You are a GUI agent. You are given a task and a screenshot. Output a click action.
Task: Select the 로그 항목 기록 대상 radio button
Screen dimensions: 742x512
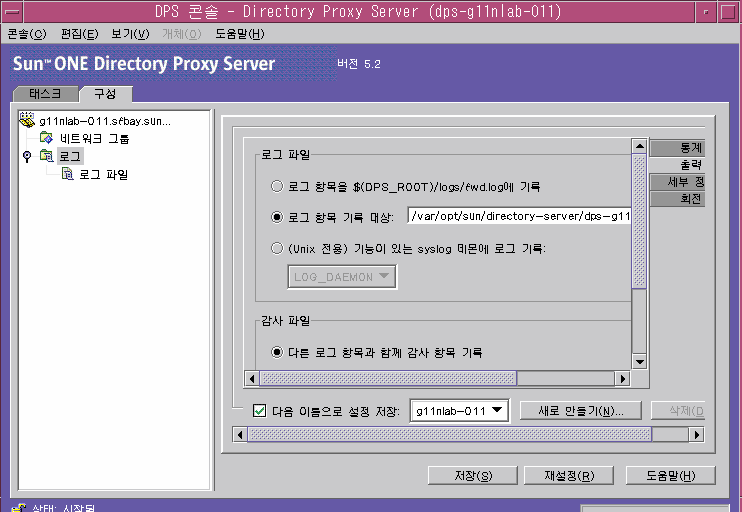point(277,217)
